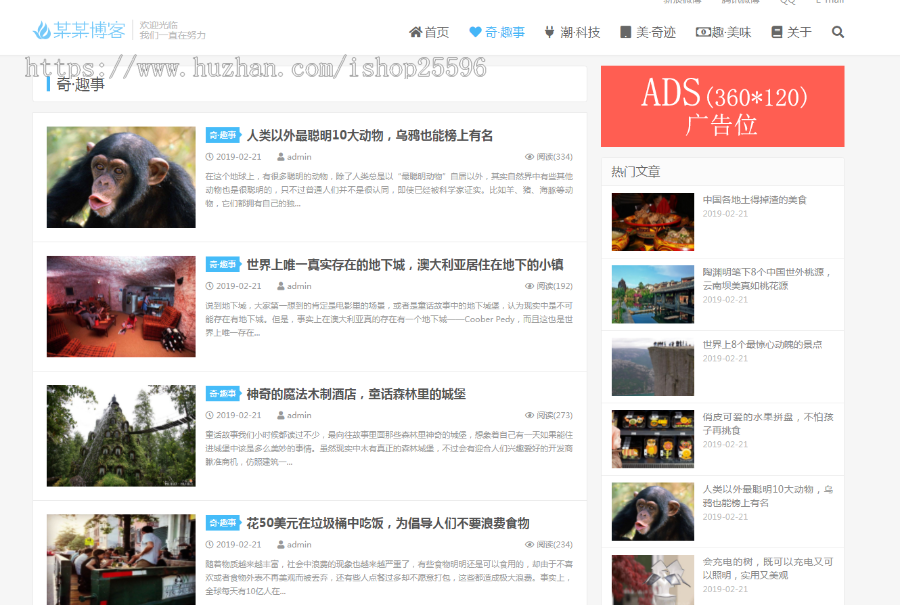
Task: Click the book icon beside 美·奇迹
Action: click(626, 32)
